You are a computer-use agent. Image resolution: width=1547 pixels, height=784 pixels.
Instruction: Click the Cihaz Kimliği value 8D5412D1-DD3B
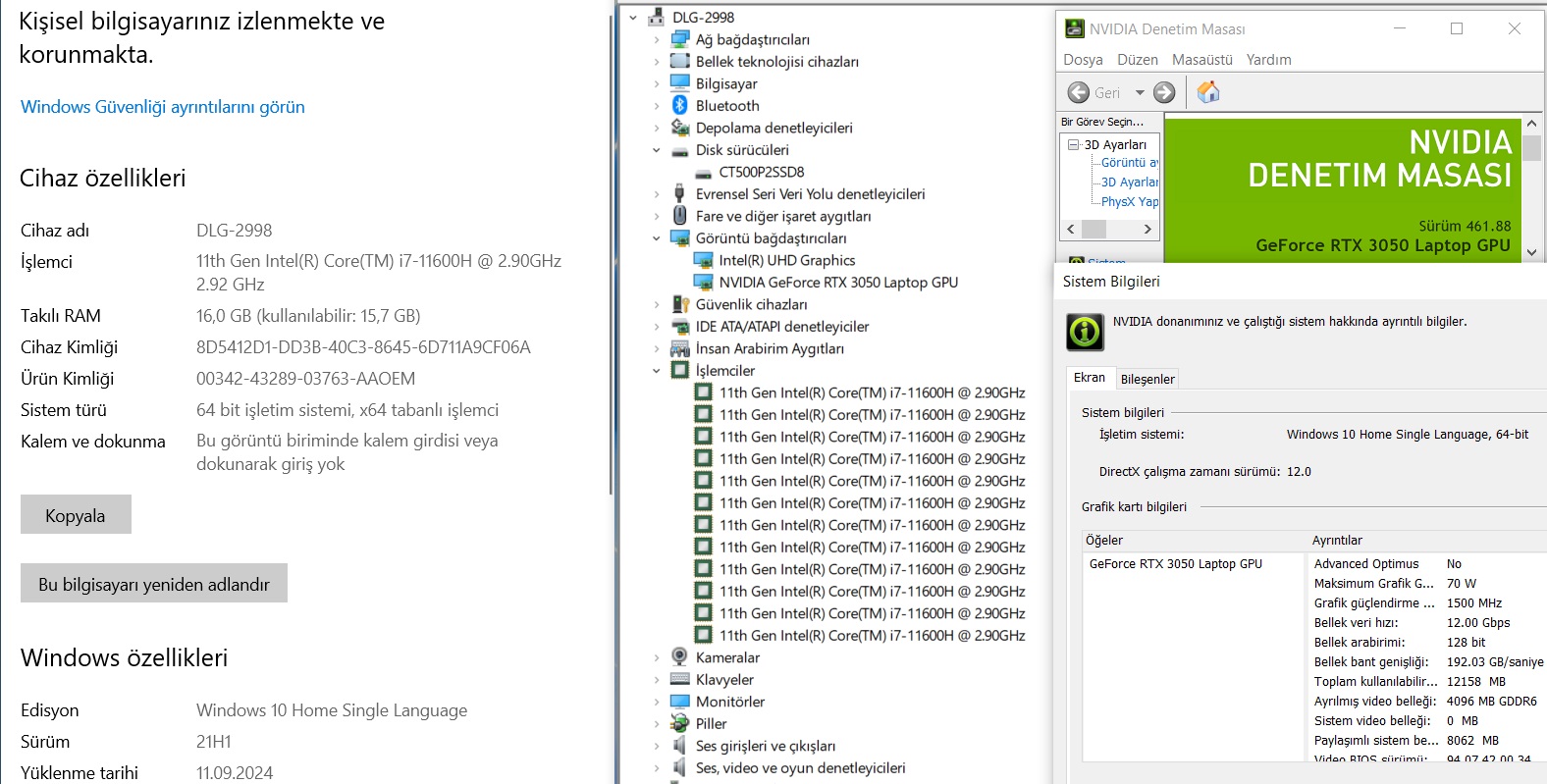[363, 346]
